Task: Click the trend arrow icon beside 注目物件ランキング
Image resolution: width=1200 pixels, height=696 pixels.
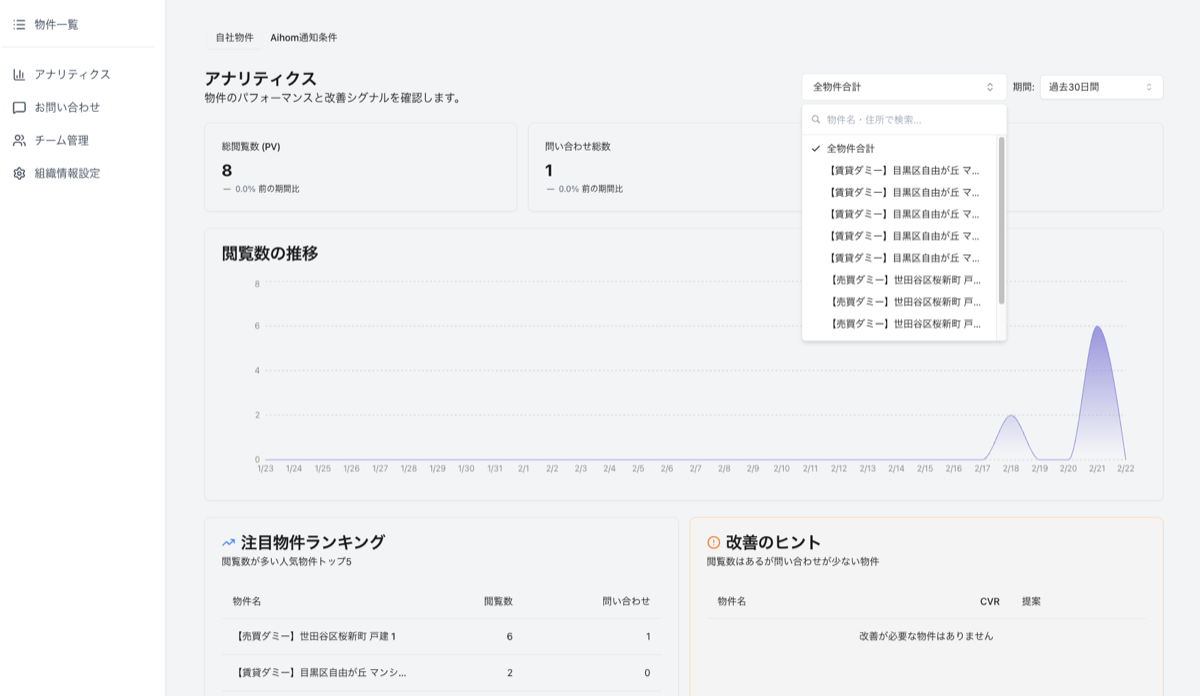Action: (x=229, y=542)
